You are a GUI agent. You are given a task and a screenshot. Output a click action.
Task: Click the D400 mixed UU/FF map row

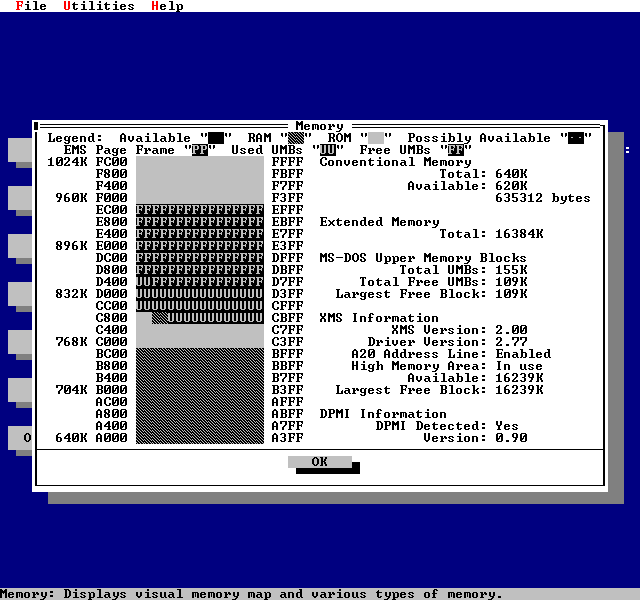[x=200, y=282]
